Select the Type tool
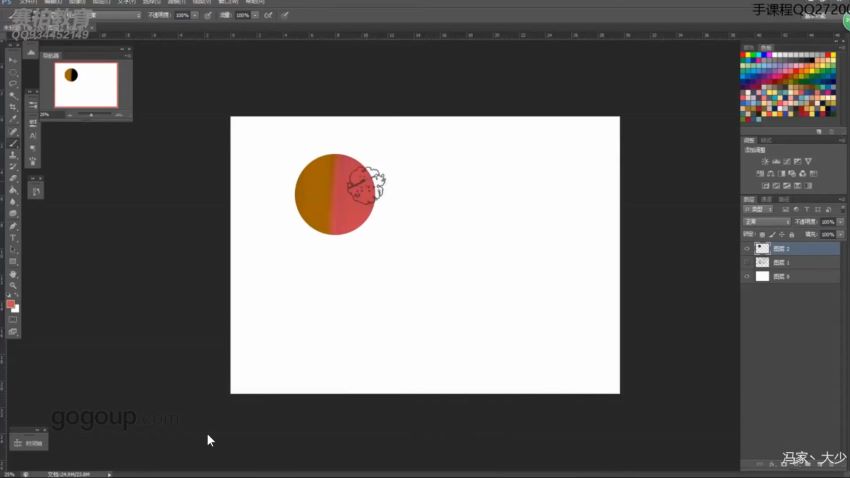 click(x=13, y=238)
